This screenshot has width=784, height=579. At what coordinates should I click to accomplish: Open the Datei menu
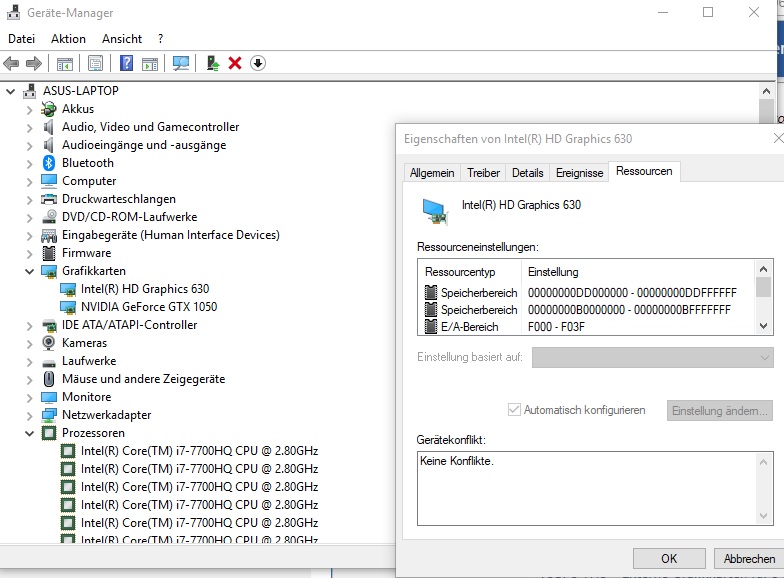point(22,39)
